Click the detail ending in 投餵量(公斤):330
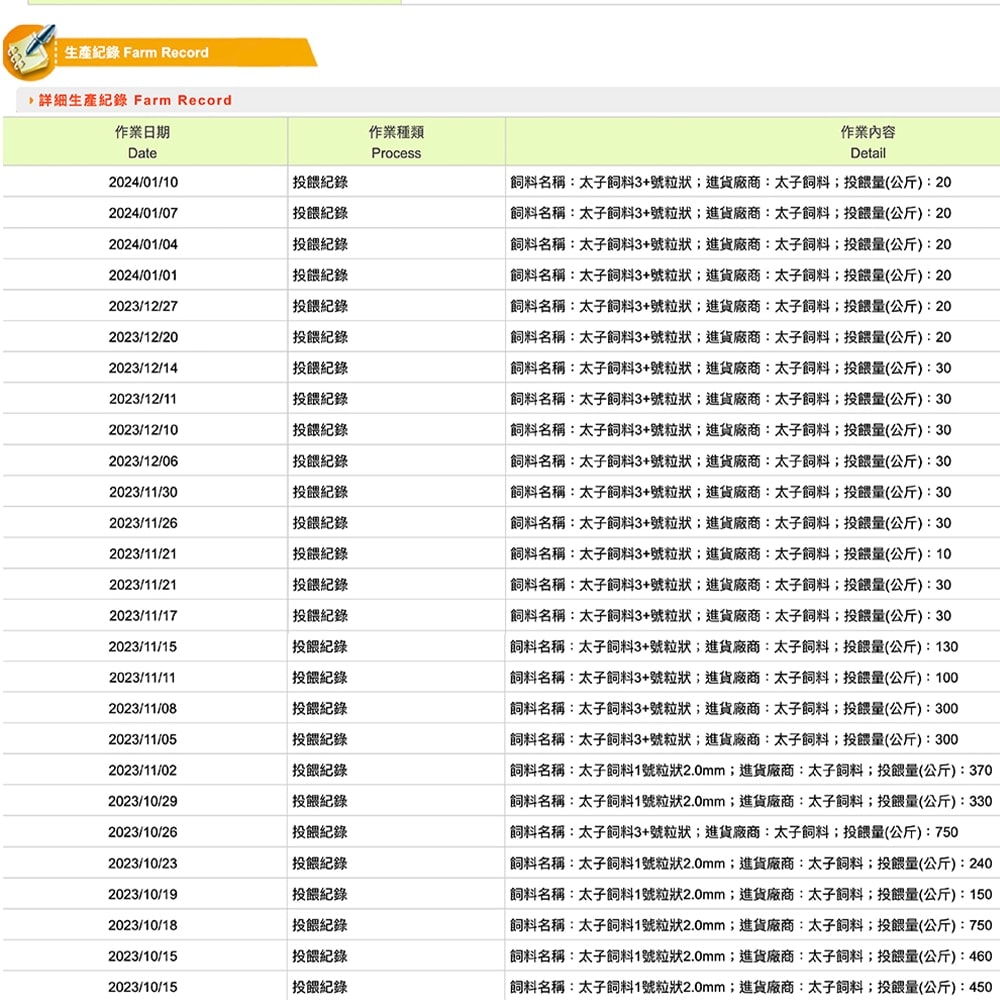Image resolution: width=1000 pixels, height=1000 pixels. 751,802
